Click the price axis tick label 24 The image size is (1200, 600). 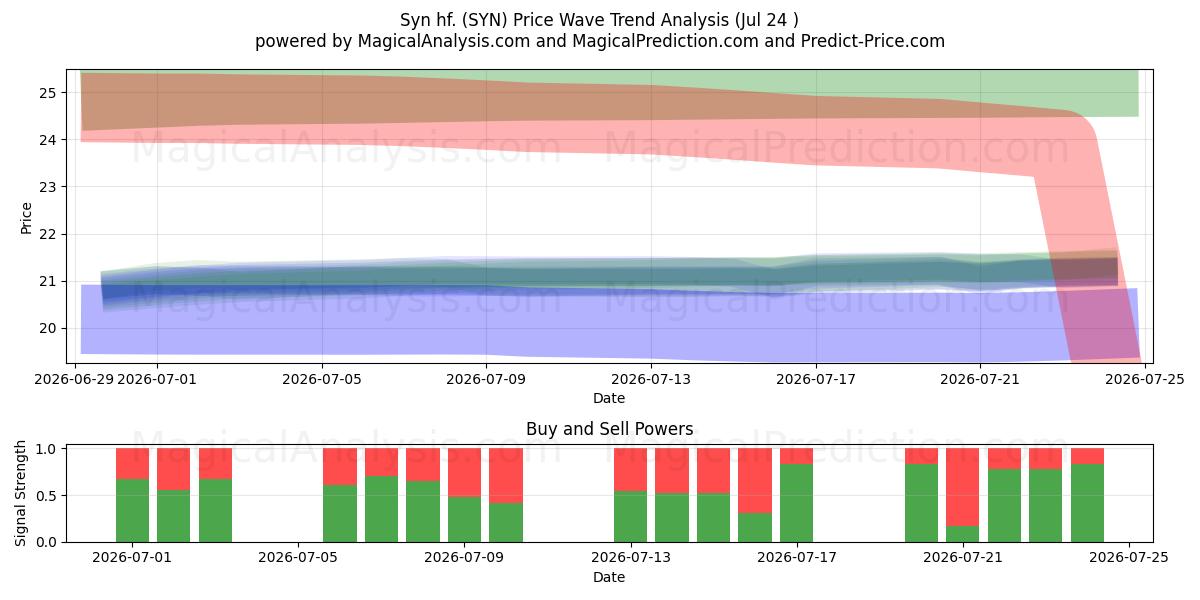tap(50, 140)
